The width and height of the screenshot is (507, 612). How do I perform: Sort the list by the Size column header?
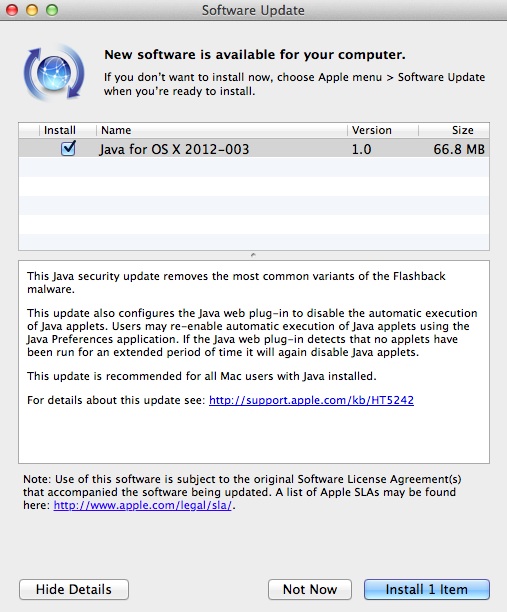click(x=454, y=130)
